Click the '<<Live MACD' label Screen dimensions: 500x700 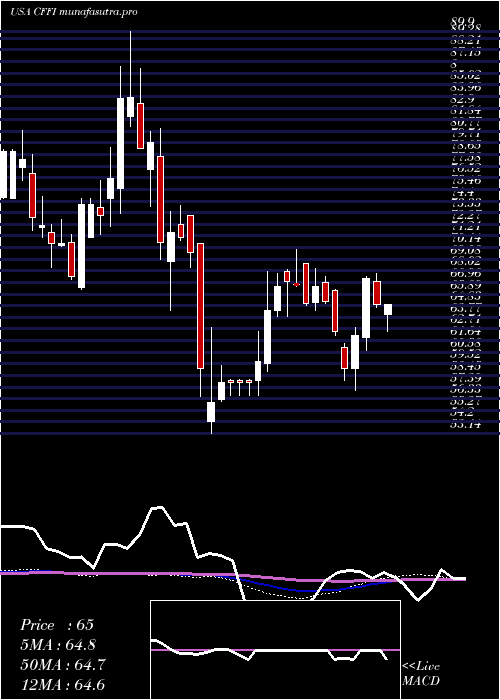point(421,674)
